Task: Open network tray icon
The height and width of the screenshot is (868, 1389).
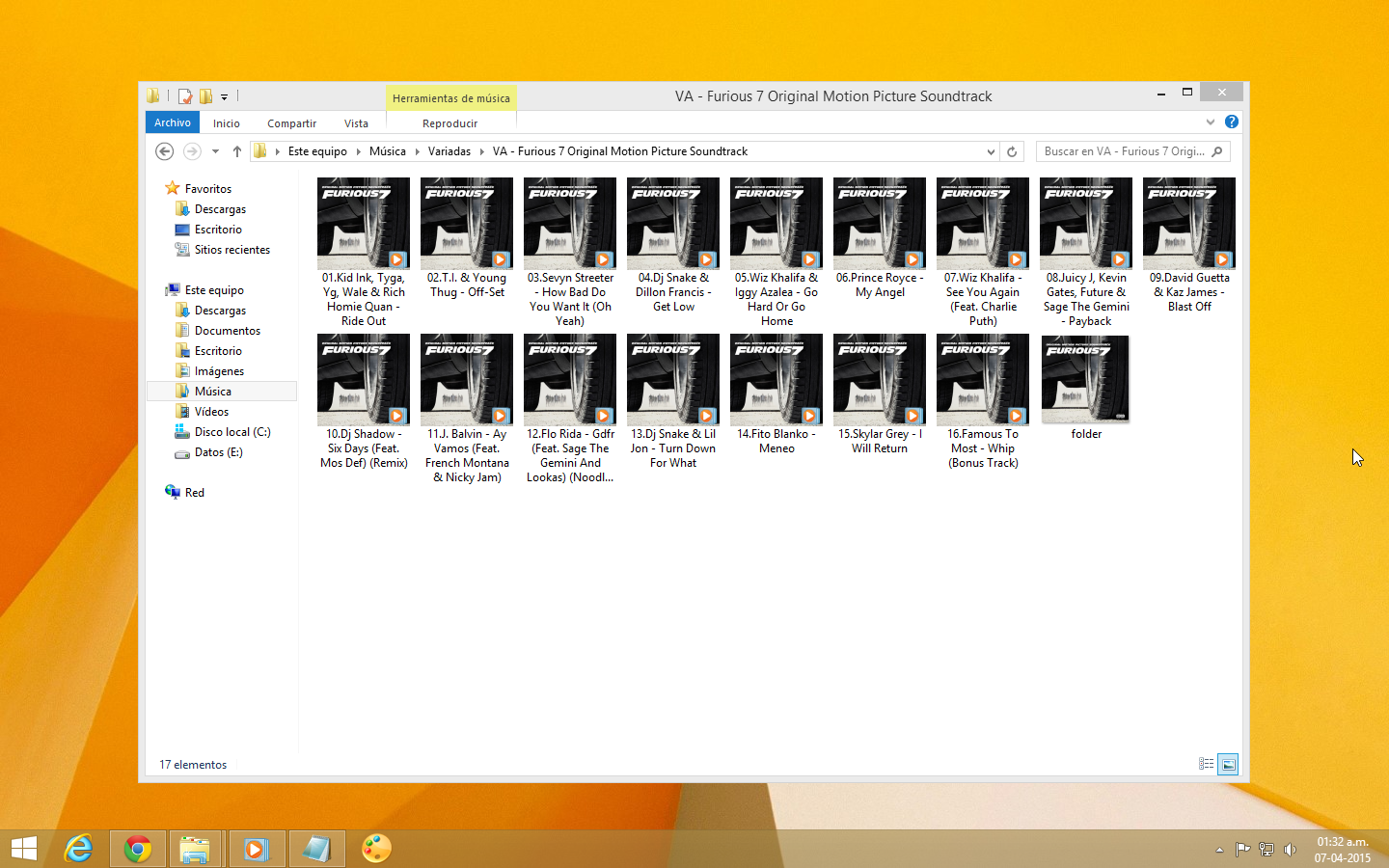Action: (x=1266, y=850)
